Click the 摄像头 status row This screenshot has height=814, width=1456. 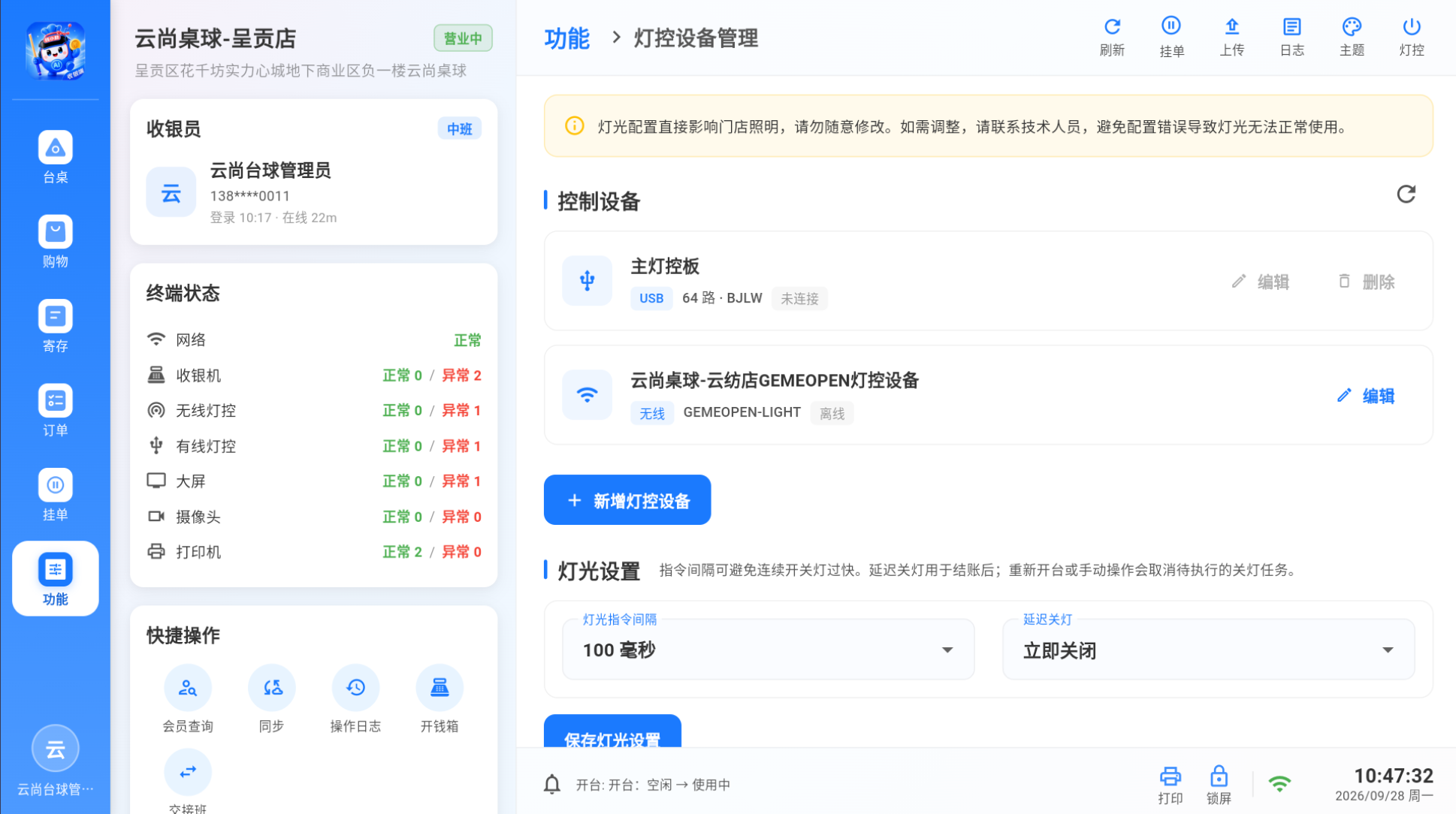coord(314,517)
